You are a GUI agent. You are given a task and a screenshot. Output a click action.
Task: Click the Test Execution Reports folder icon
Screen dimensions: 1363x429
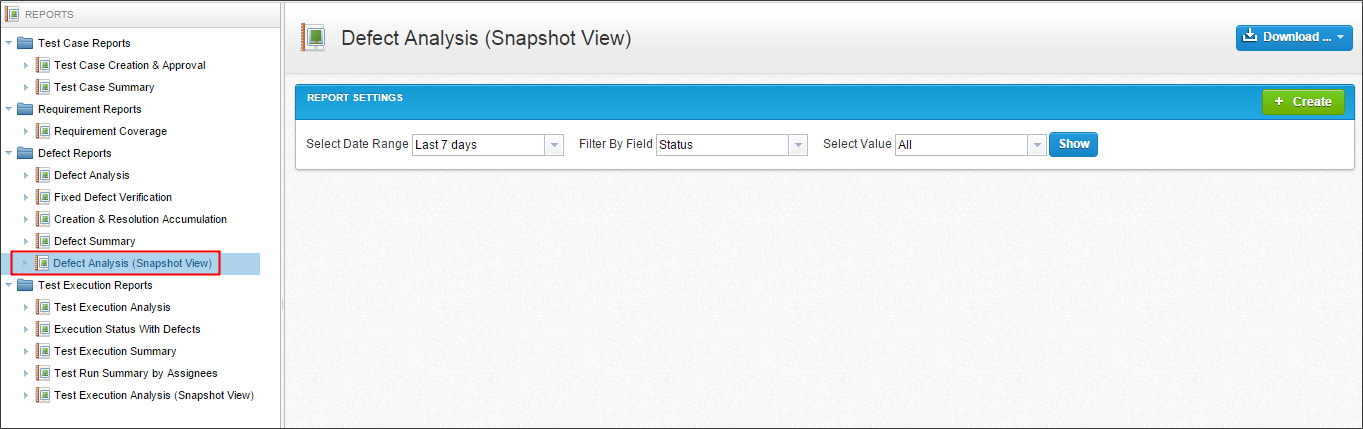click(x=25, y=285)
